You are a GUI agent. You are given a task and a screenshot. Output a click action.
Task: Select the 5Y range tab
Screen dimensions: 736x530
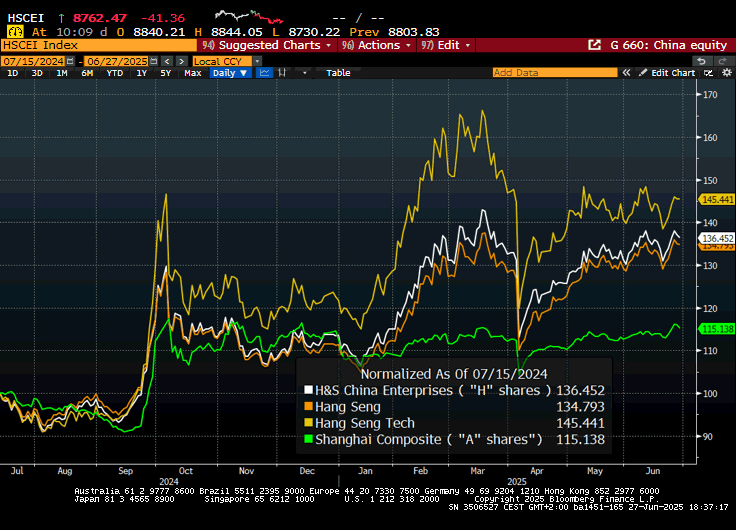(166, 73)
